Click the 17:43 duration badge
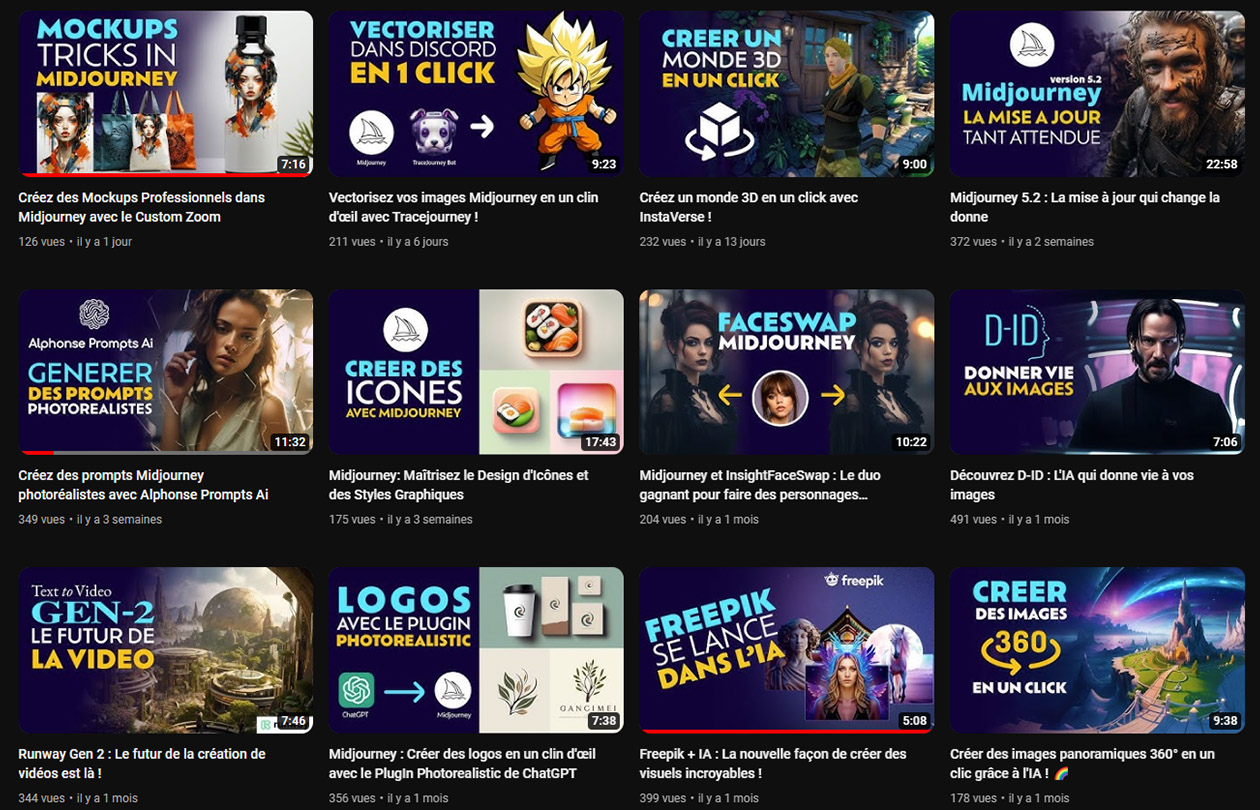1260x810 pixels. tap(601, 442)
